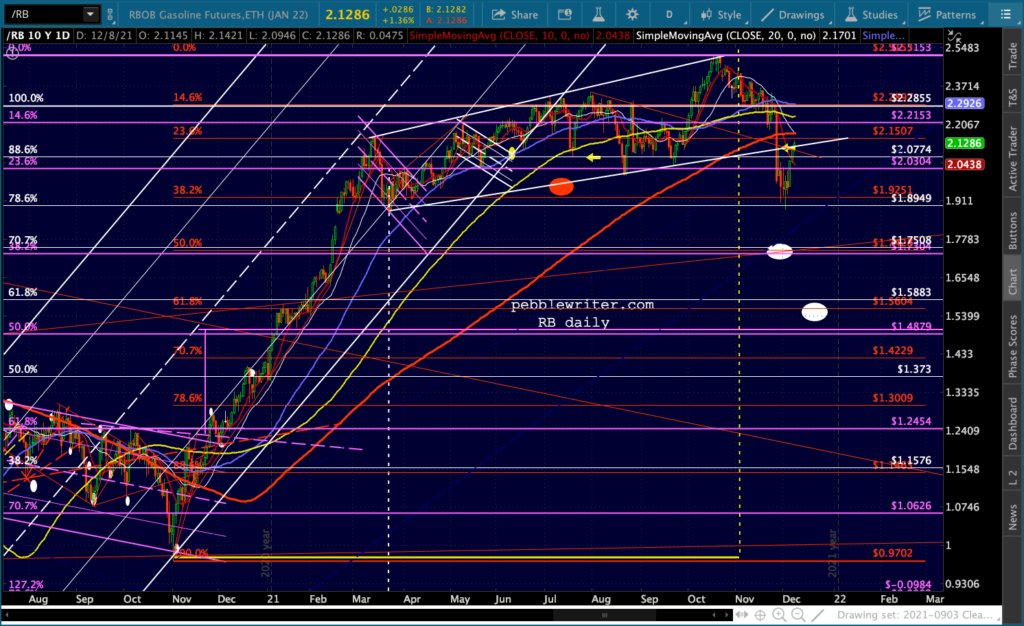Zoom out with the magnifier minus icon
This screenshot has width=1024, height=626.
[798, 614]
